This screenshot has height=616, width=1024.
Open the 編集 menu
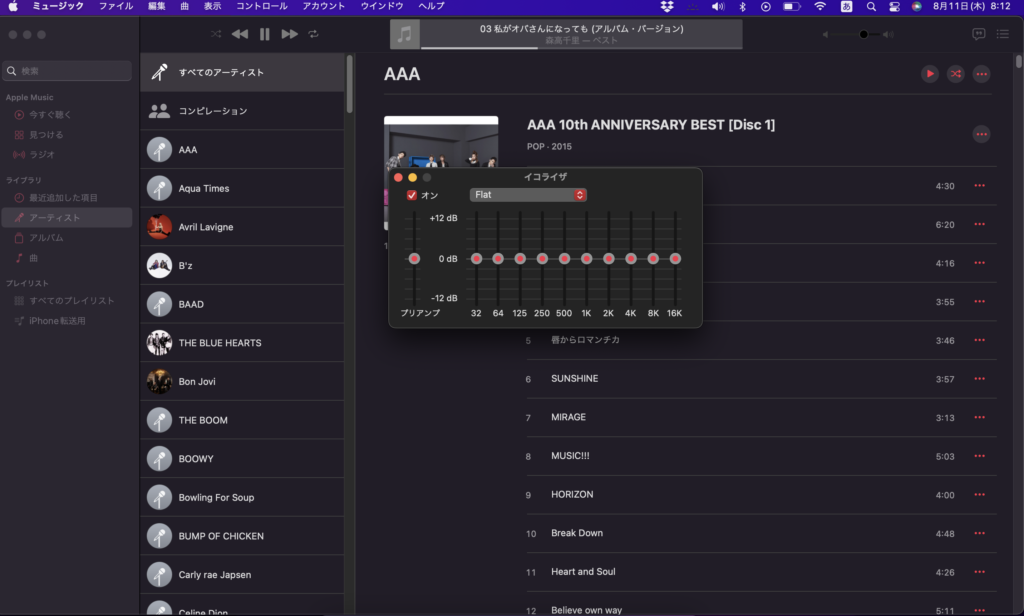coord(157,6)
